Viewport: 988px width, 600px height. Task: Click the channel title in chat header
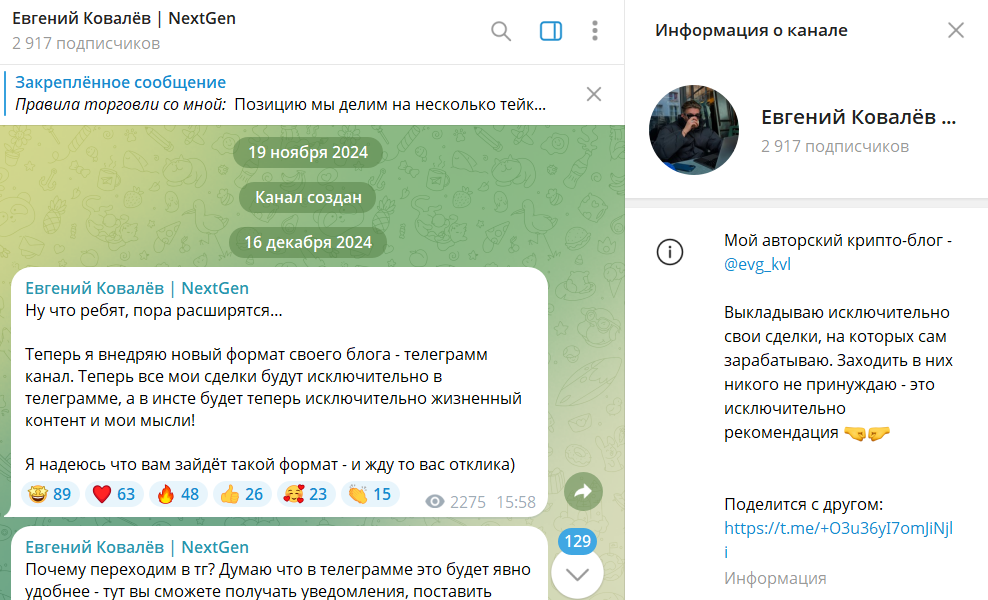pos(124,18)
